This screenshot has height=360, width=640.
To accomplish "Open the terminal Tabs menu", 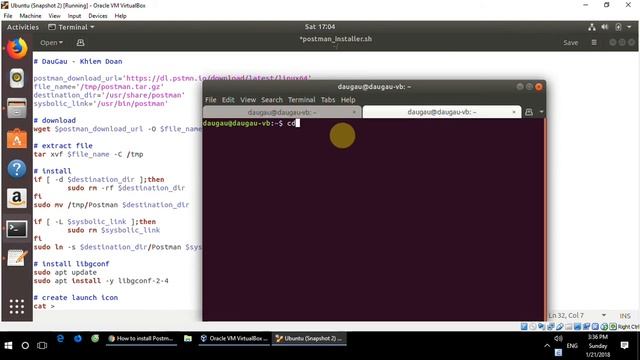I will (328, 100).
